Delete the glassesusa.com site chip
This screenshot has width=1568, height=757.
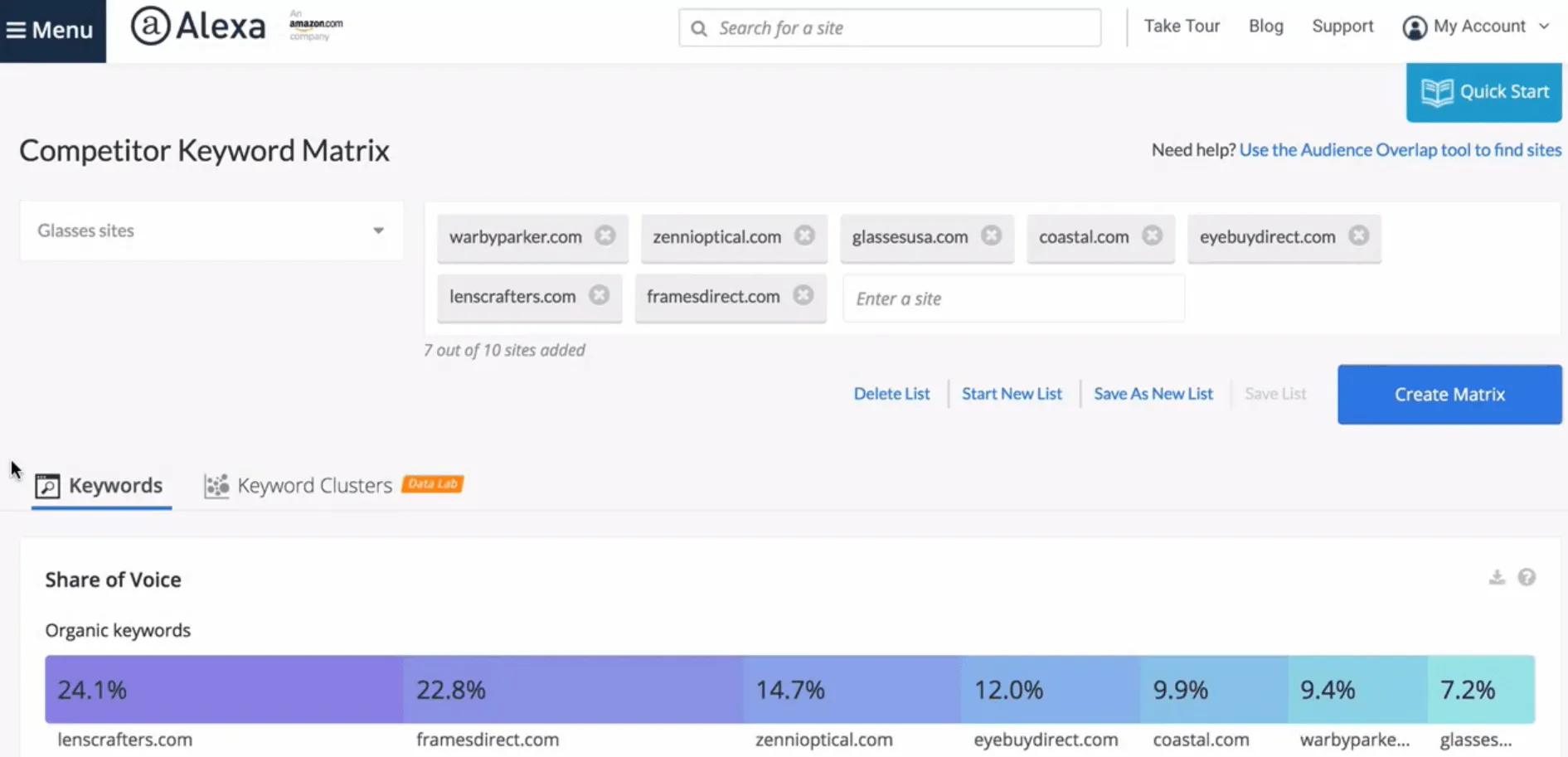pos(991,235)
